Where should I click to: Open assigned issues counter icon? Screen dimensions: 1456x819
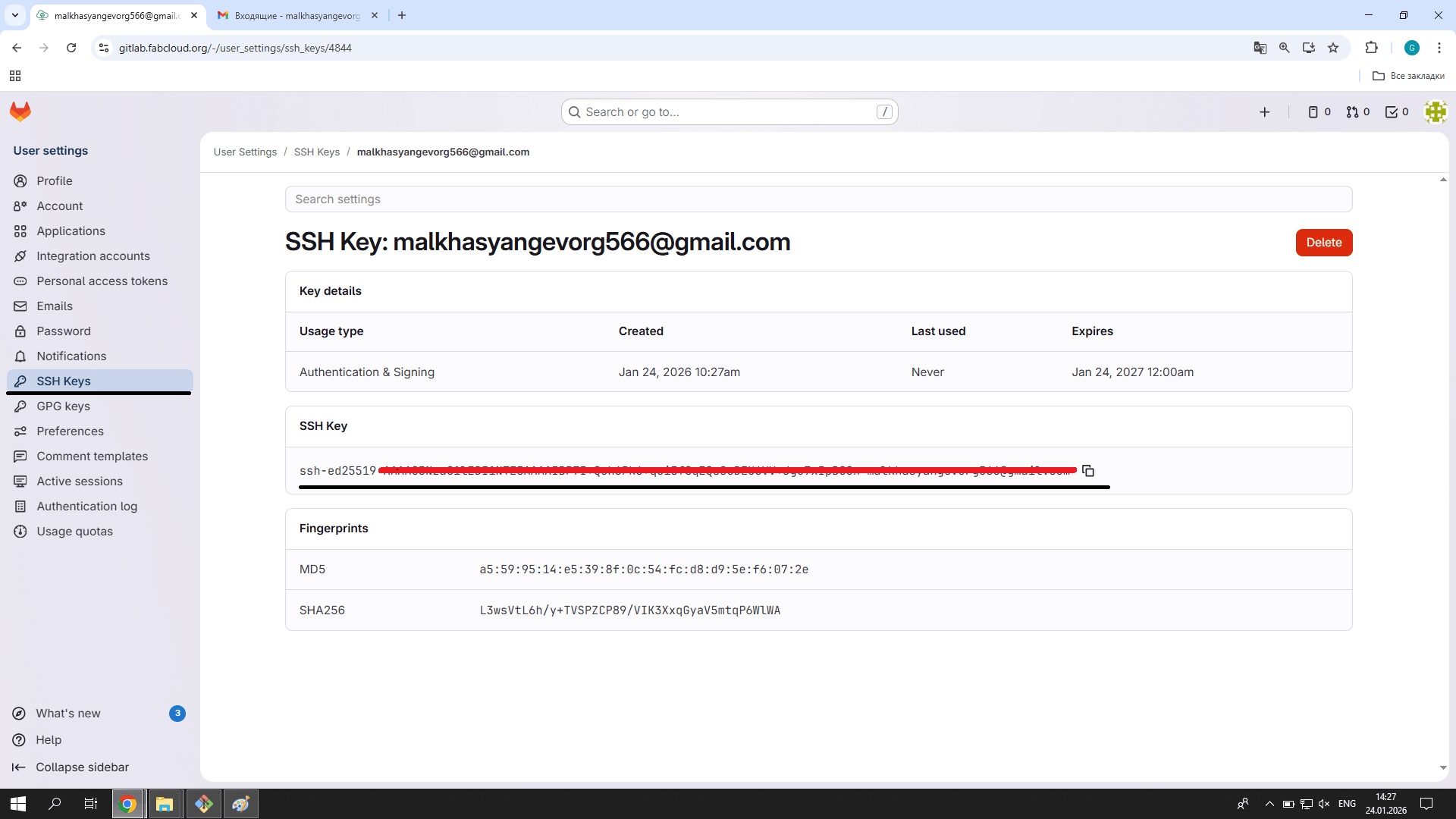(1319, 112)
